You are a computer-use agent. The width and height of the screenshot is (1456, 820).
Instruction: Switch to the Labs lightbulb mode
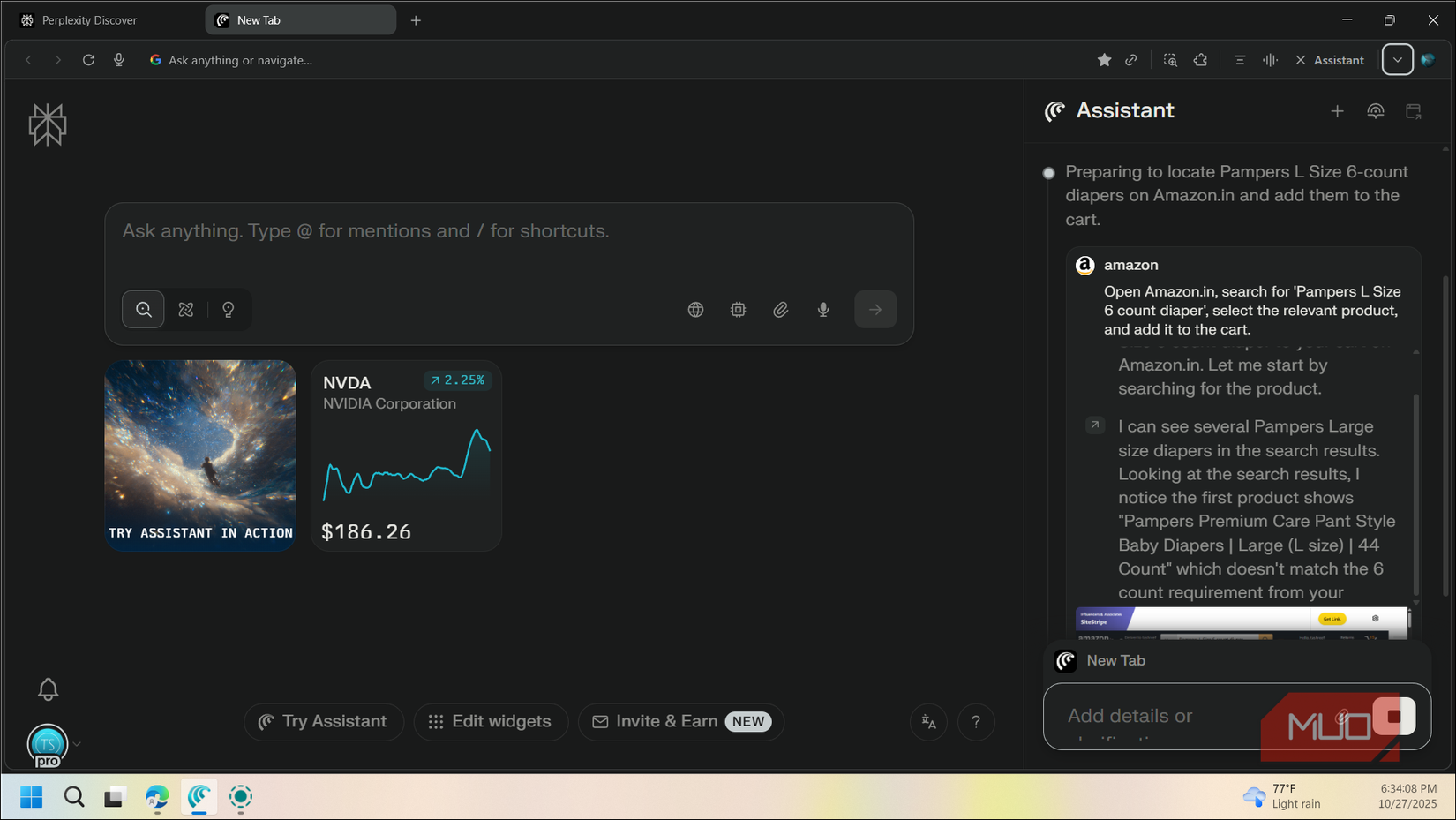tap(229, 310)
